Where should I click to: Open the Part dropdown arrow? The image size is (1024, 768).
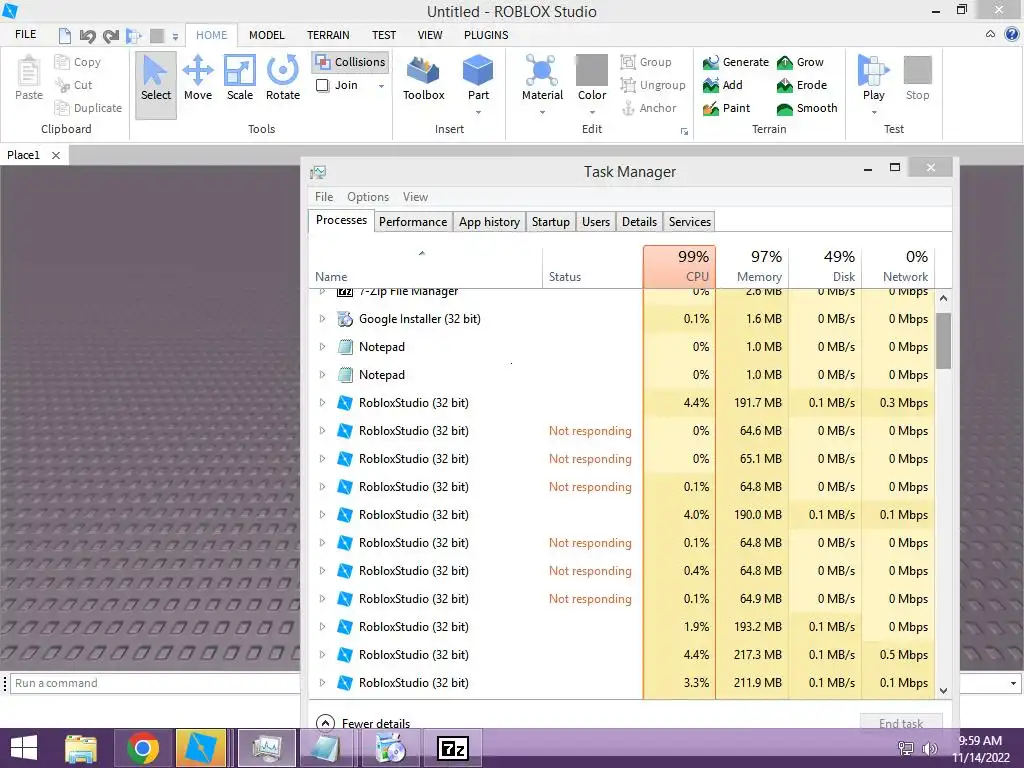[x=478, y=112]
